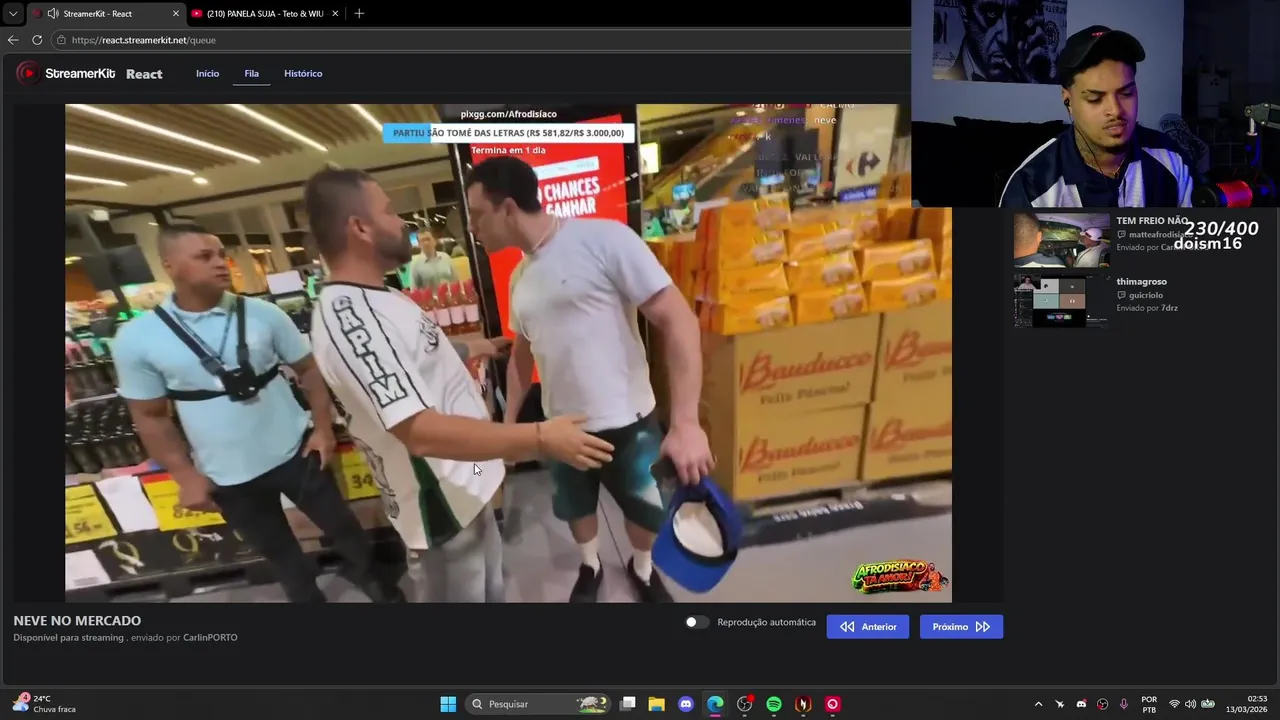Open the volume speaker tray icon
Image resolution: width=1280 pixels, height=720 pixels.
[x=1190, y=704]
